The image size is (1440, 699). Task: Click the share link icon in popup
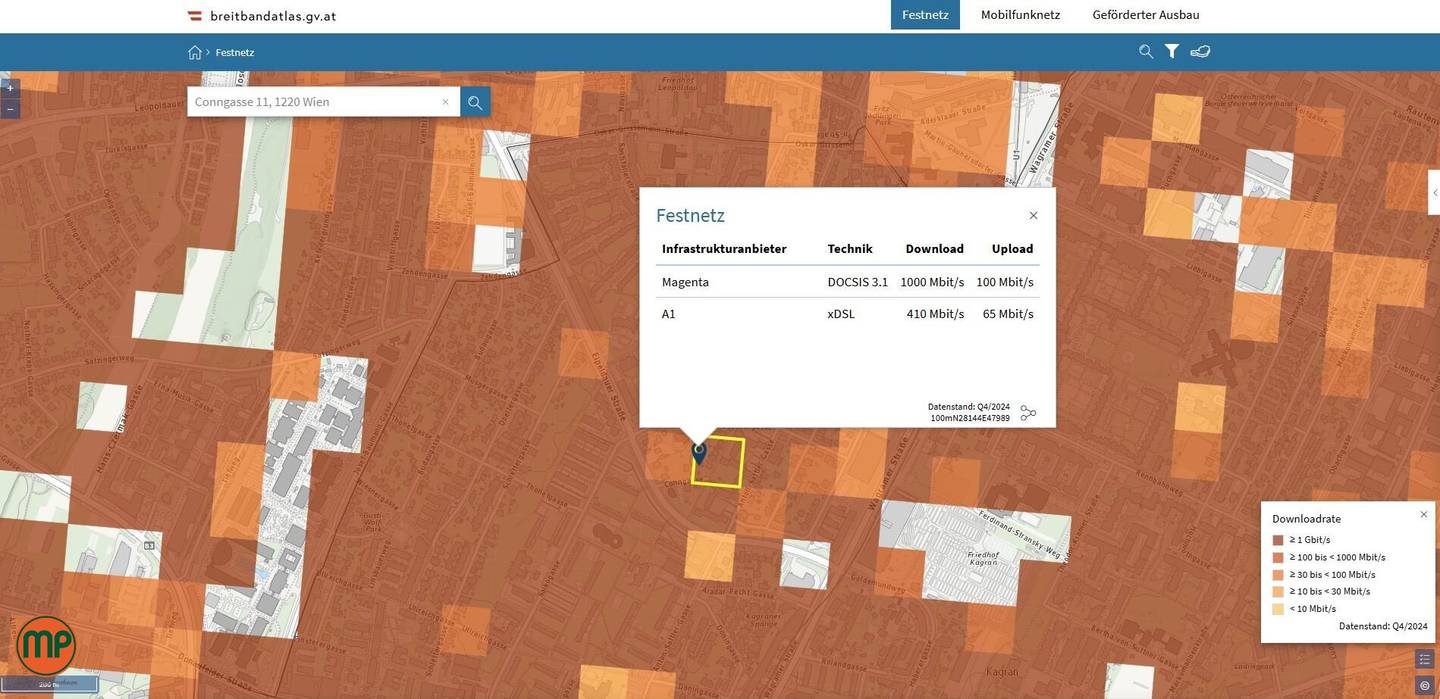[x=1028, y=413]
